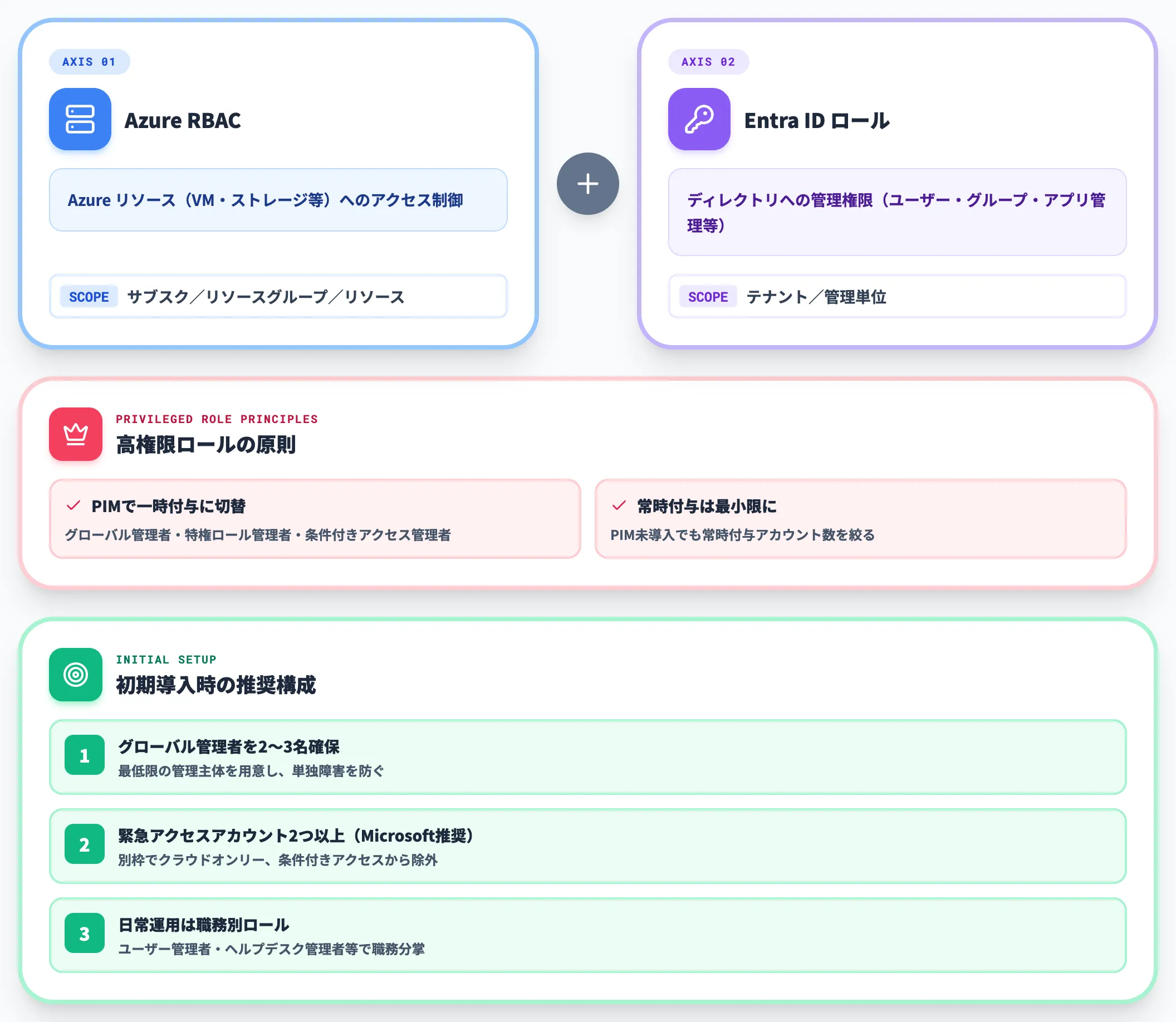Image resolution: width=1176 pixels, height=1022 pixels.
Task: Click the purple Entra ID key icon
Action: [699, 119]
